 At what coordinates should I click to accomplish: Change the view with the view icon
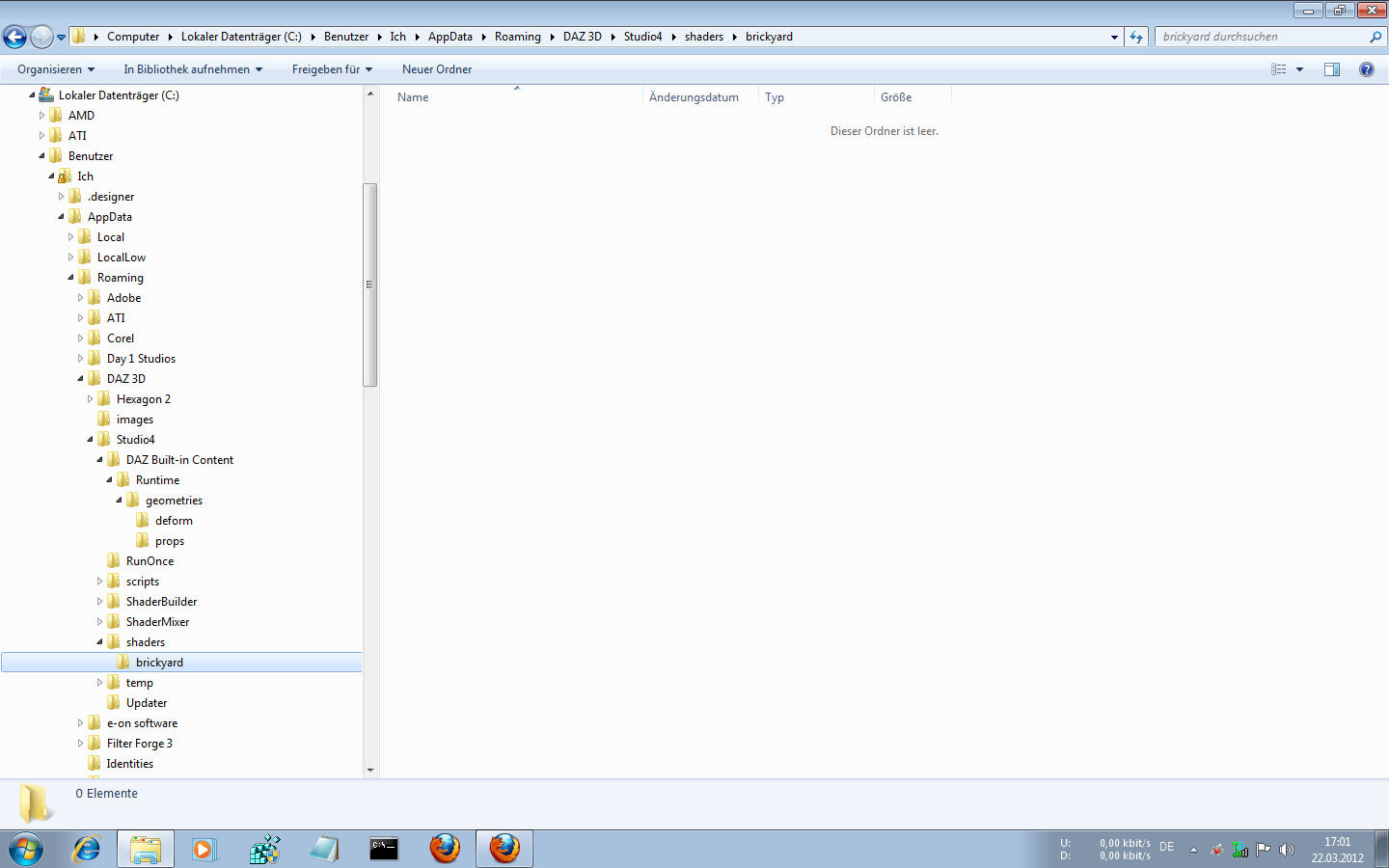coord(1279,69)
